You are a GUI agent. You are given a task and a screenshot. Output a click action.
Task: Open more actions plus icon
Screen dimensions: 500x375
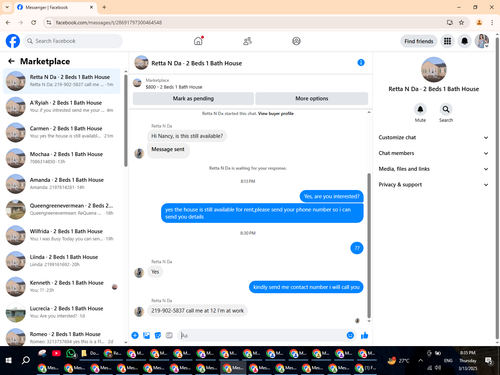coord(135,335)
